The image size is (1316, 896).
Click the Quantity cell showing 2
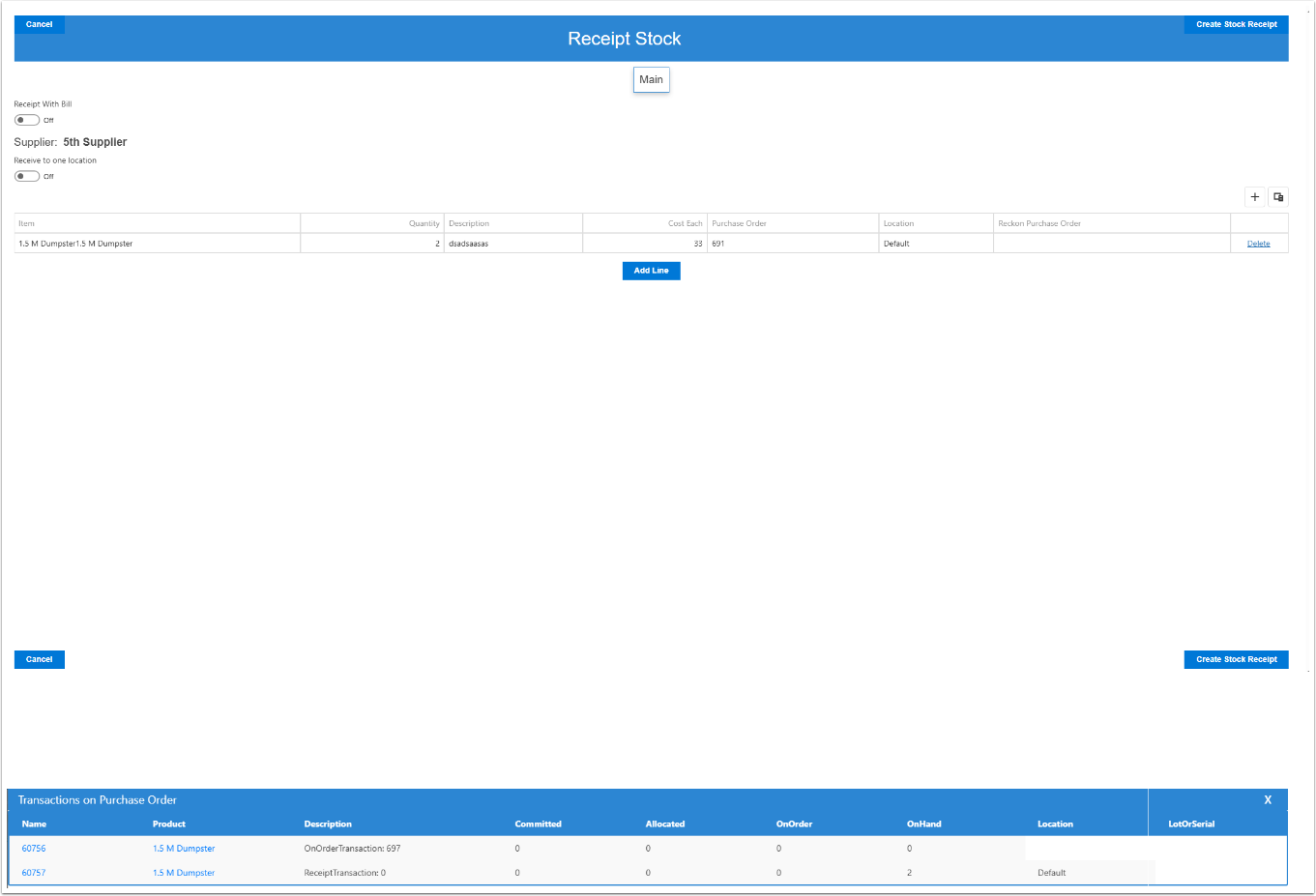click(371, 244)
